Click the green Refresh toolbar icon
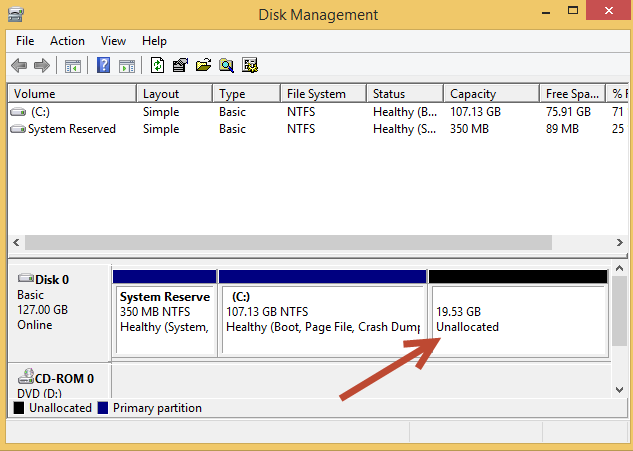Image resolution: width=633 pixels, height=451 pixels. 157,66
